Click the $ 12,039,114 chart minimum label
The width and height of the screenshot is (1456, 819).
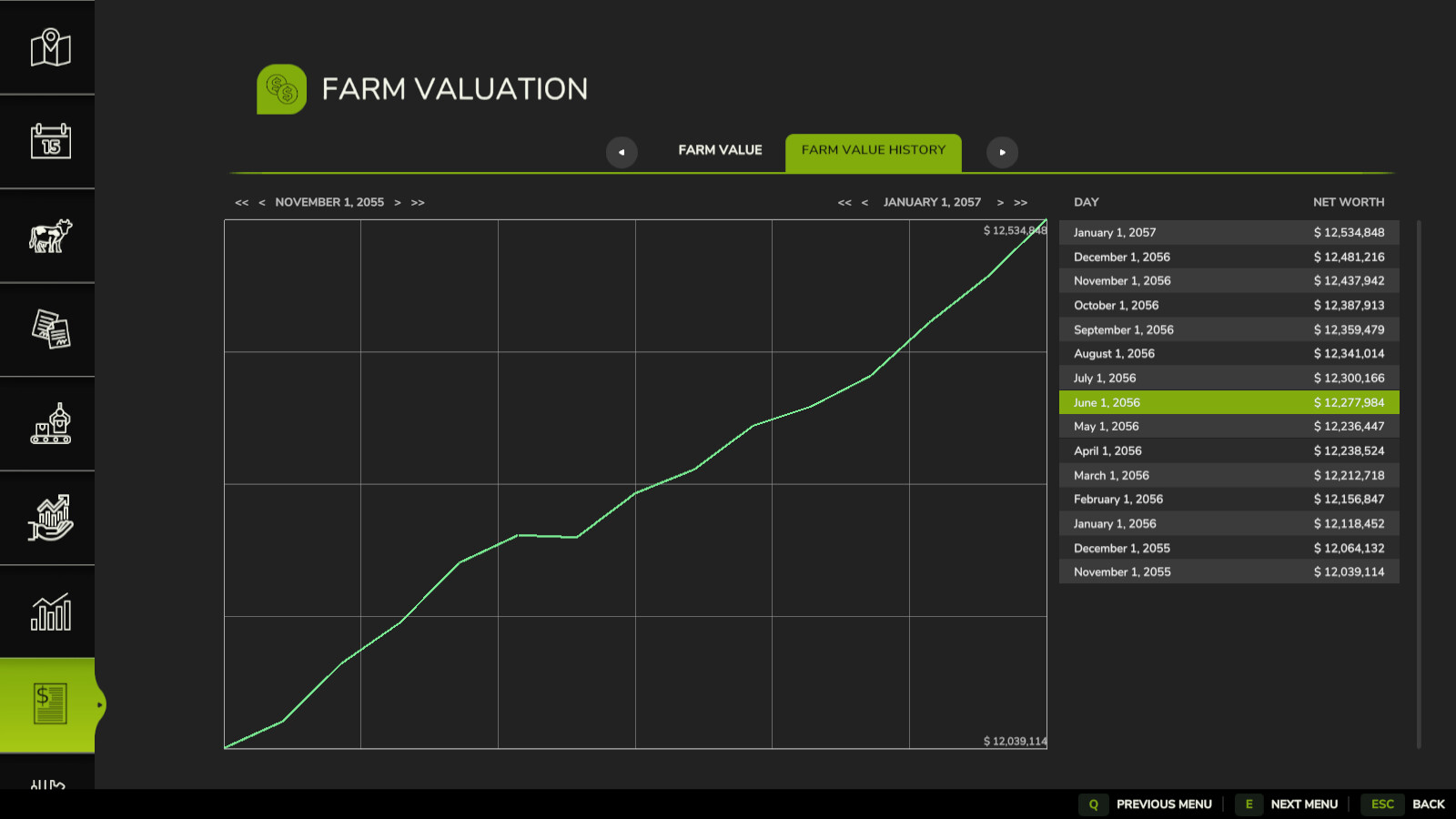[x=1015, y=741]
